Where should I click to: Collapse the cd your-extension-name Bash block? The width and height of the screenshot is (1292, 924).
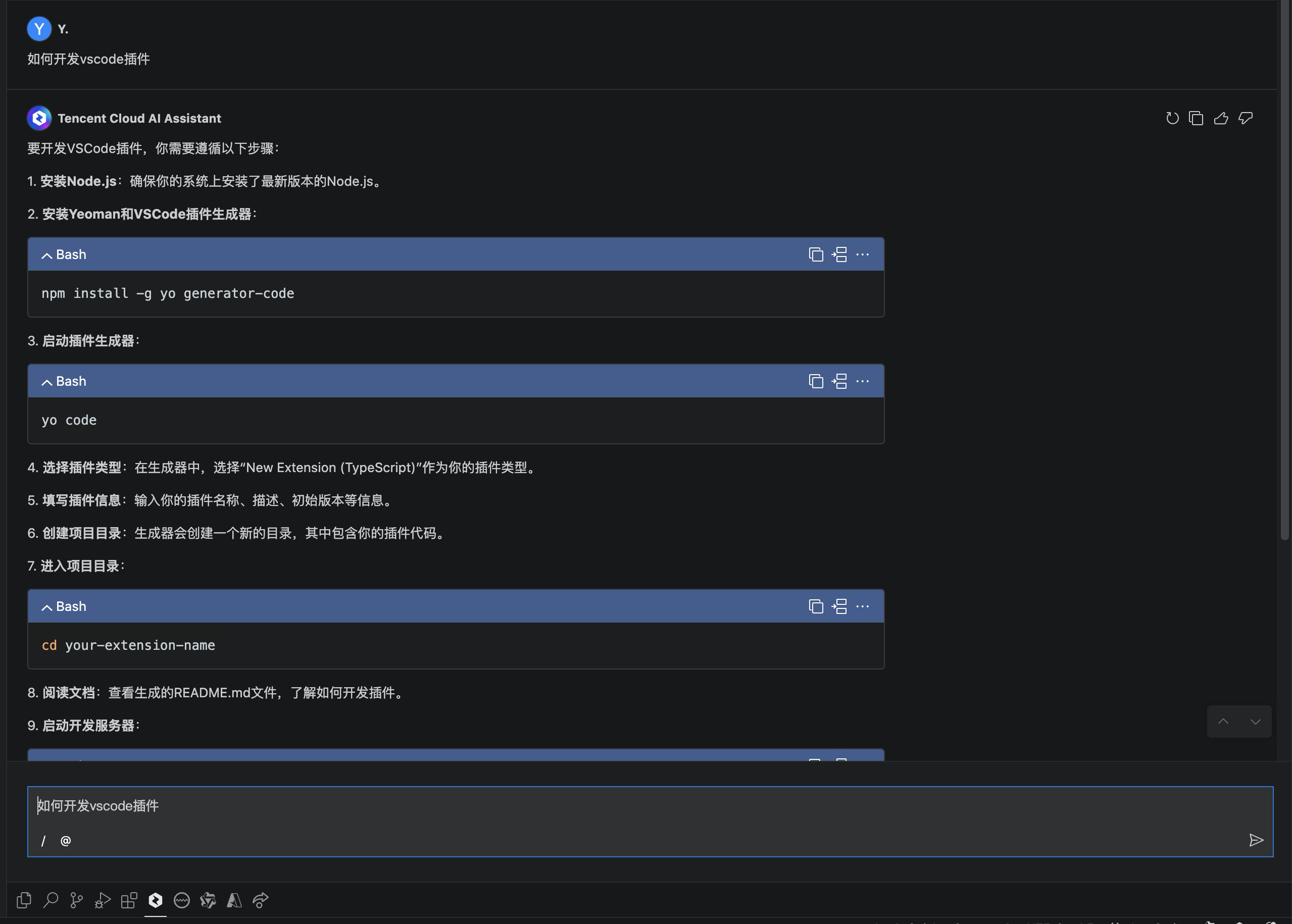coord(46,607)
